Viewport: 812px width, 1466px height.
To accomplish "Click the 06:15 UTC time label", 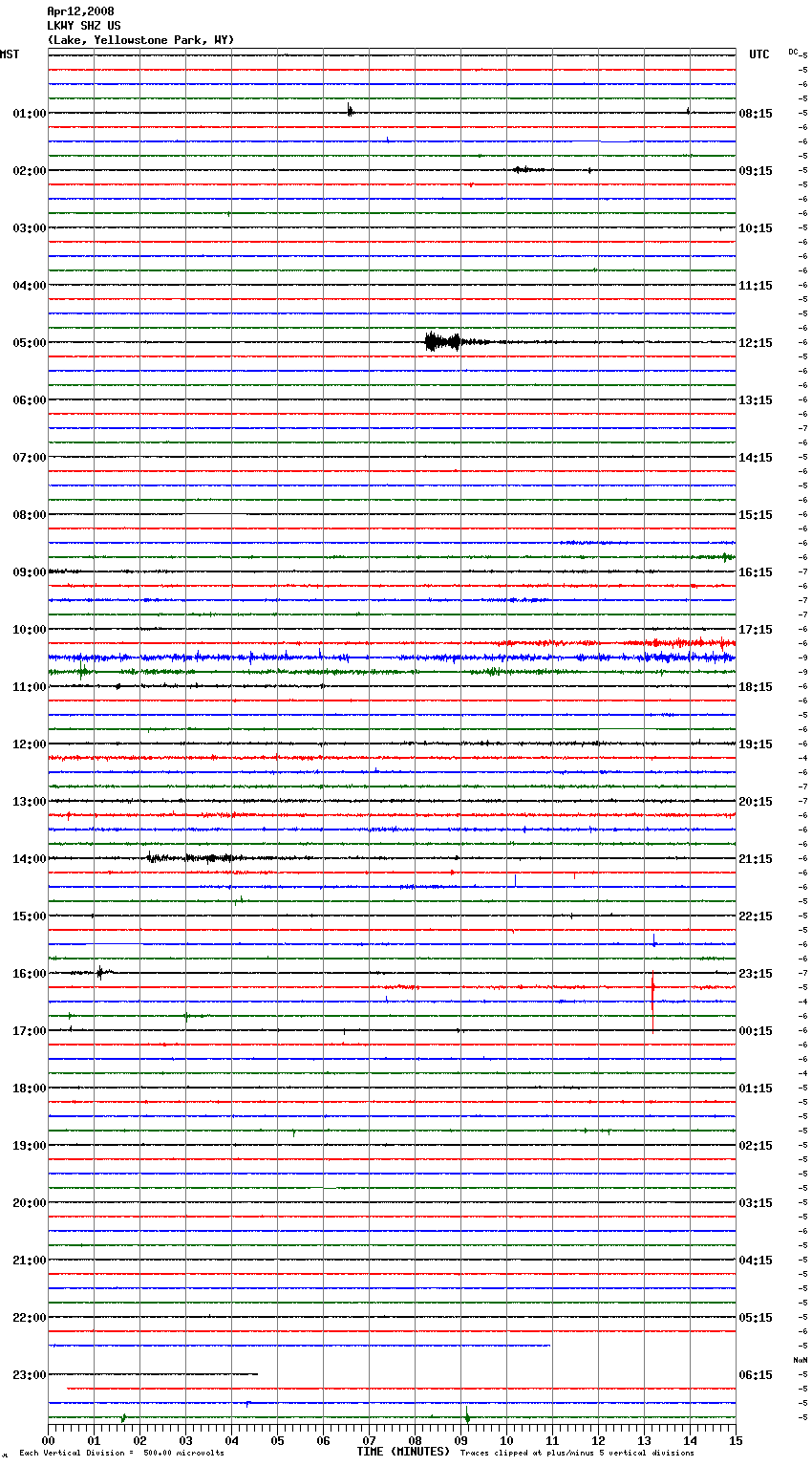I will [756, 1375].
